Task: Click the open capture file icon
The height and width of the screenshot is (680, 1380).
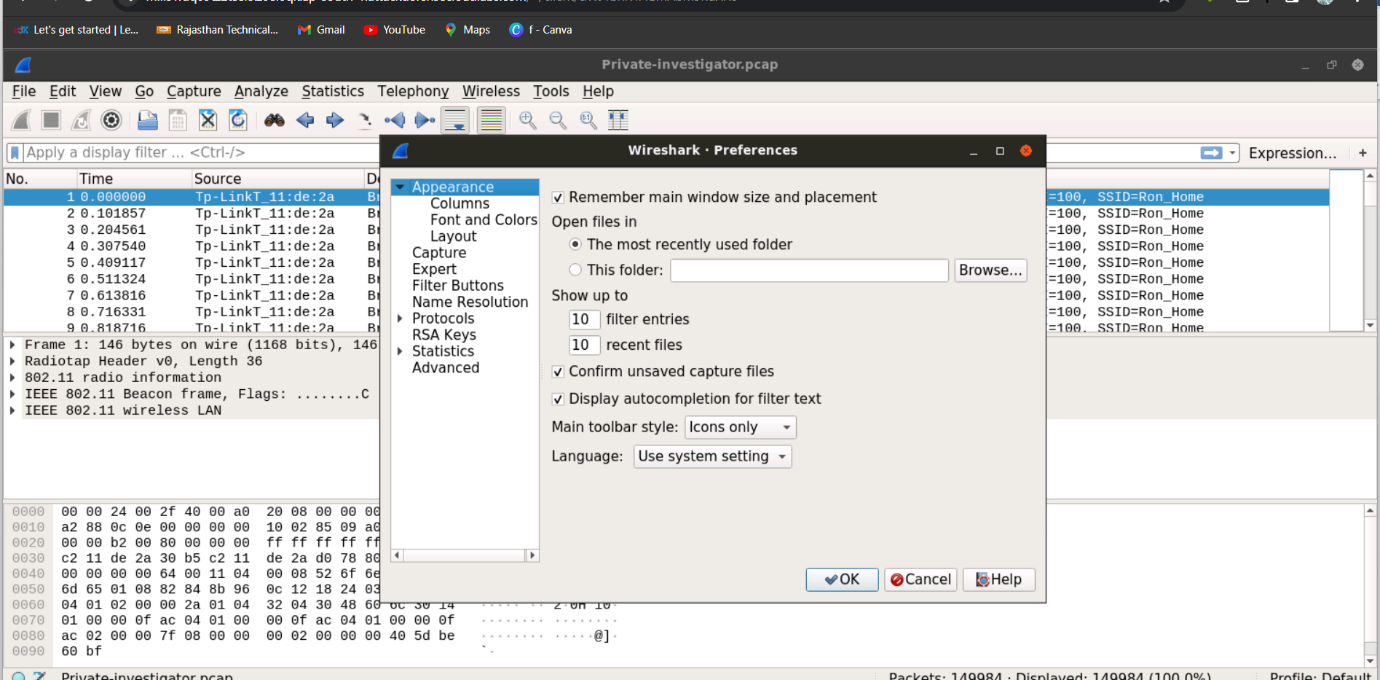Action: (x=148, y=121)
